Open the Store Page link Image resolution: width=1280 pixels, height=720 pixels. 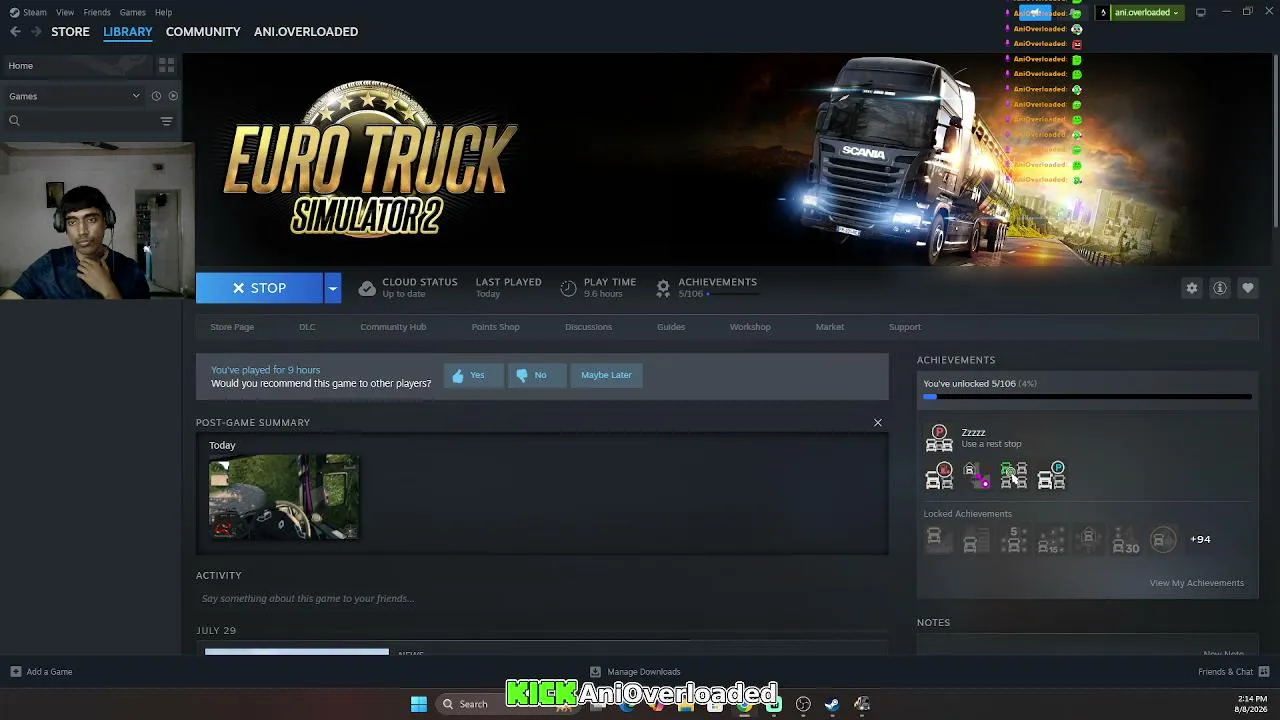click(232, 327)
